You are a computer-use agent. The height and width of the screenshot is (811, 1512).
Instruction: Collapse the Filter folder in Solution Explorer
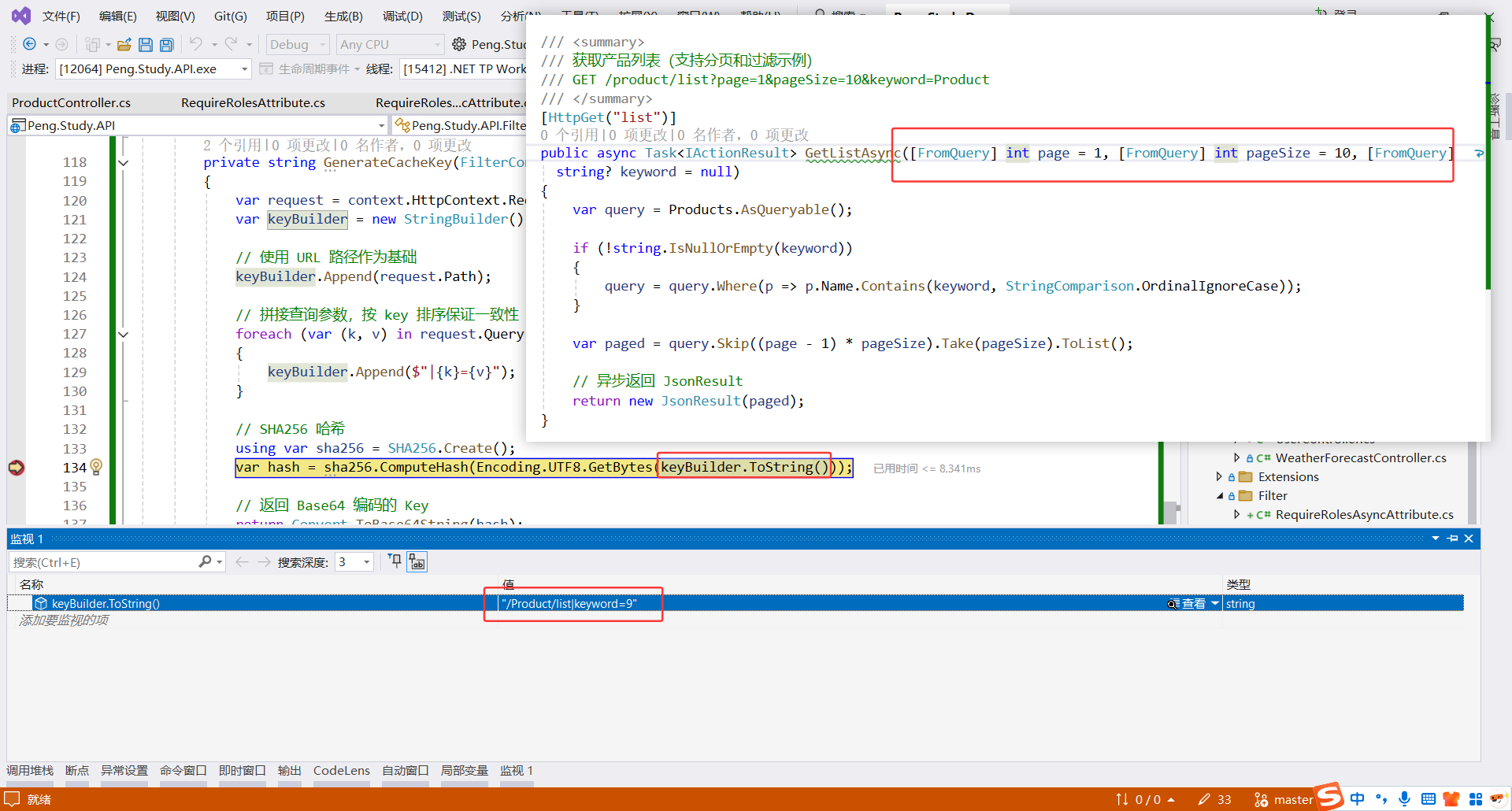(1219, 495)
